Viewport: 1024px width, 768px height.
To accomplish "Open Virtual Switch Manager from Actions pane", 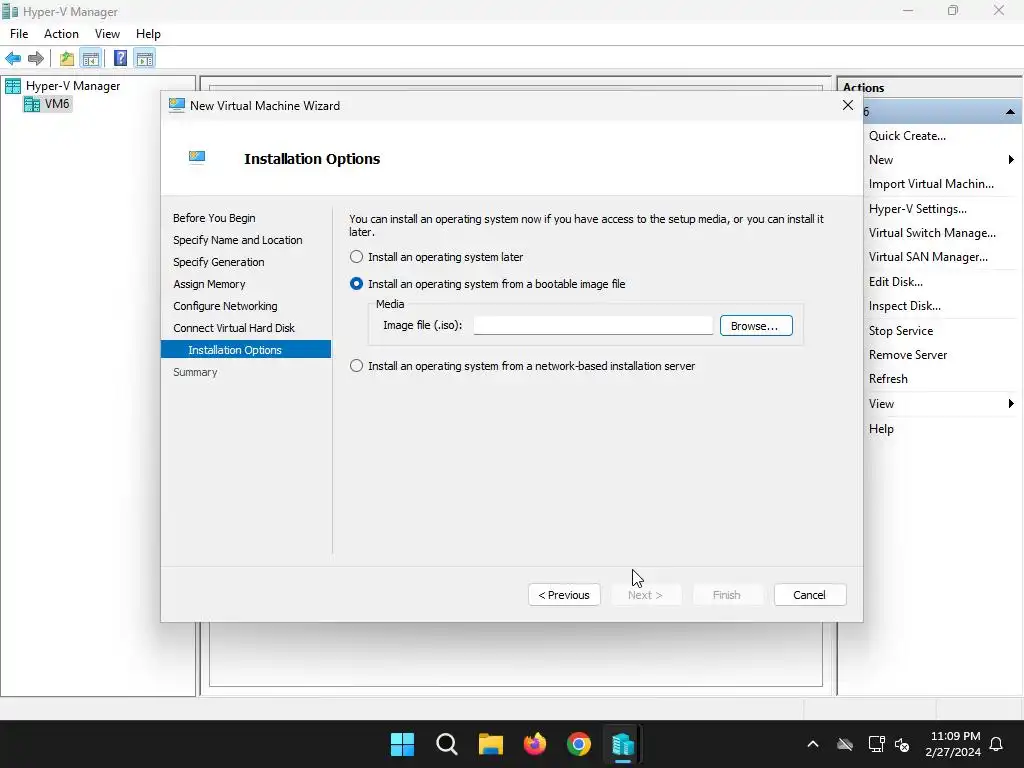I will pos(932,233).
